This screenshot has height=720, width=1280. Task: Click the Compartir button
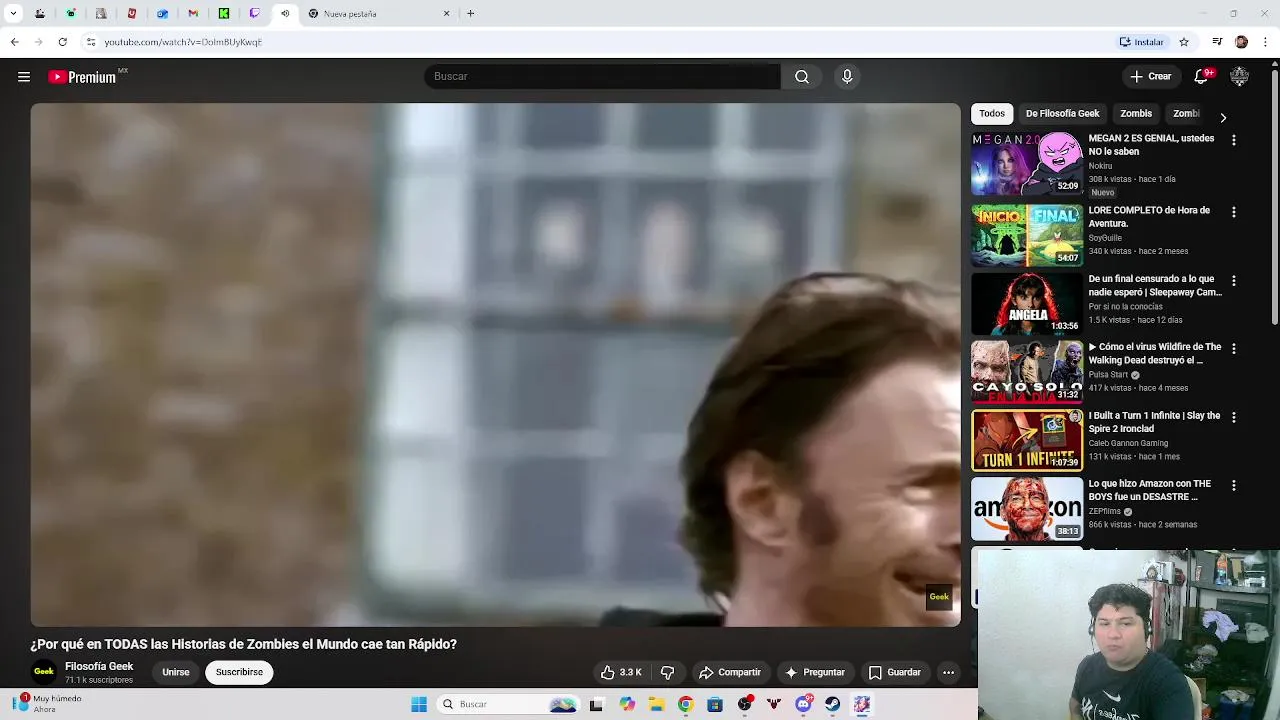[x=730, y=672]
